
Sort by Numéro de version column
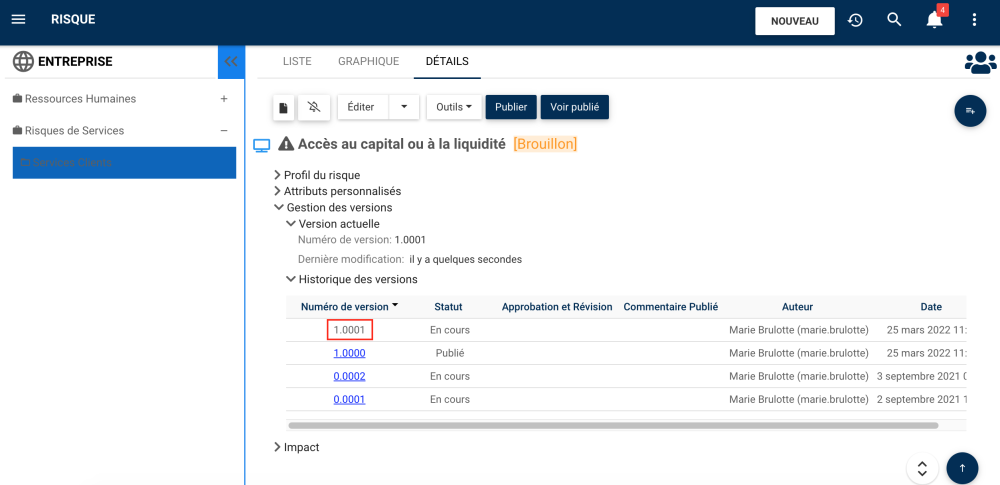coord(349,306)
